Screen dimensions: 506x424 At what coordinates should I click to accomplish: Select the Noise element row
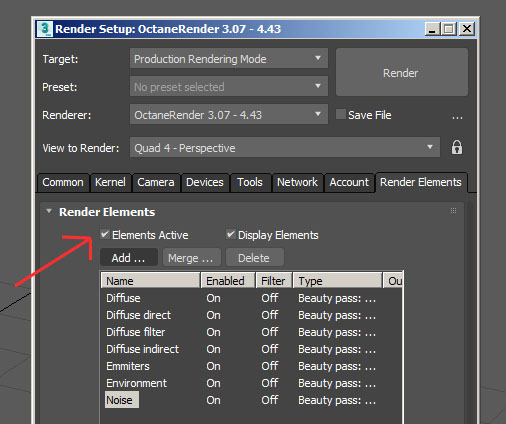click(252, 400)
